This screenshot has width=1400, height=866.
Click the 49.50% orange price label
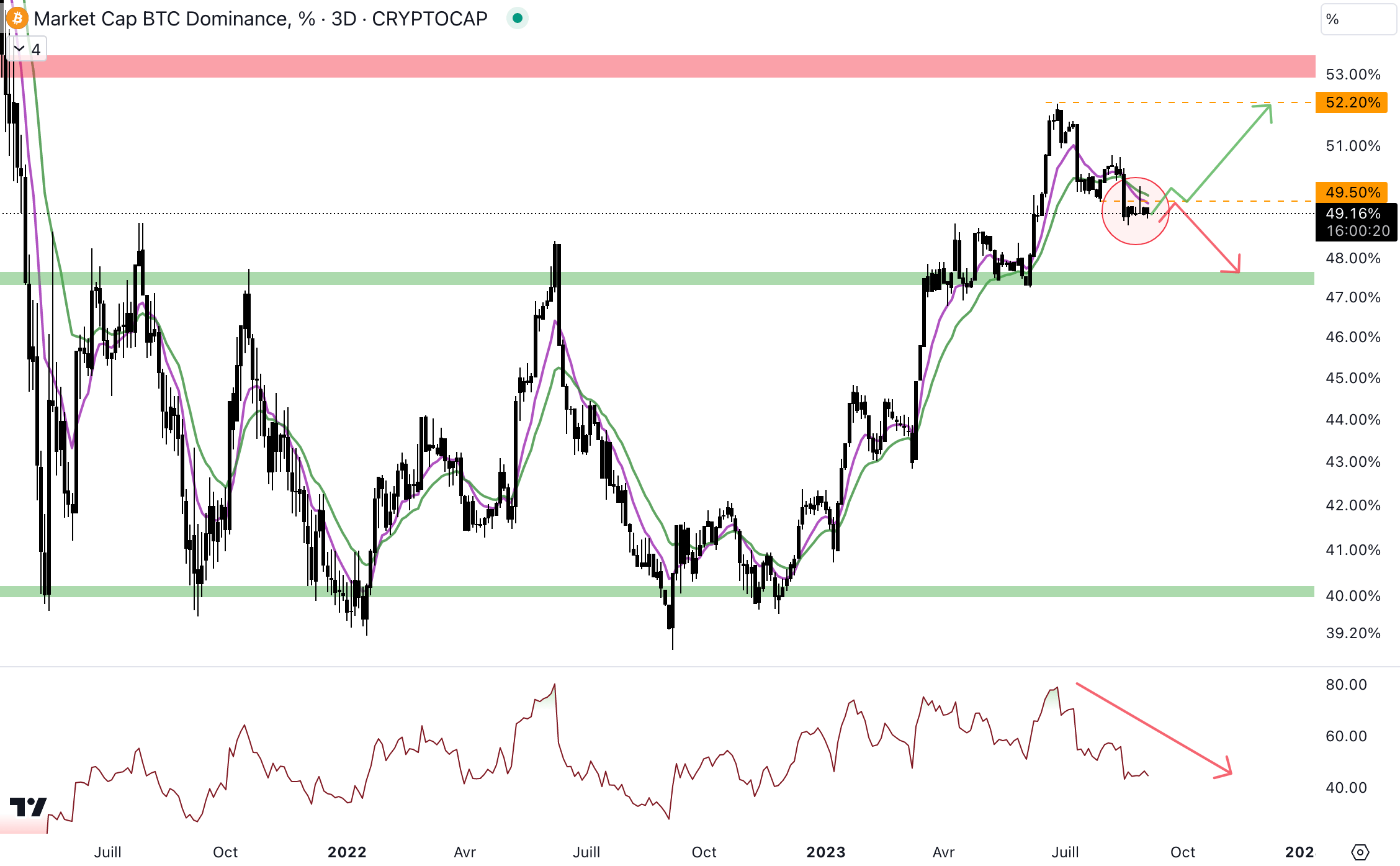coord(1352,192)
